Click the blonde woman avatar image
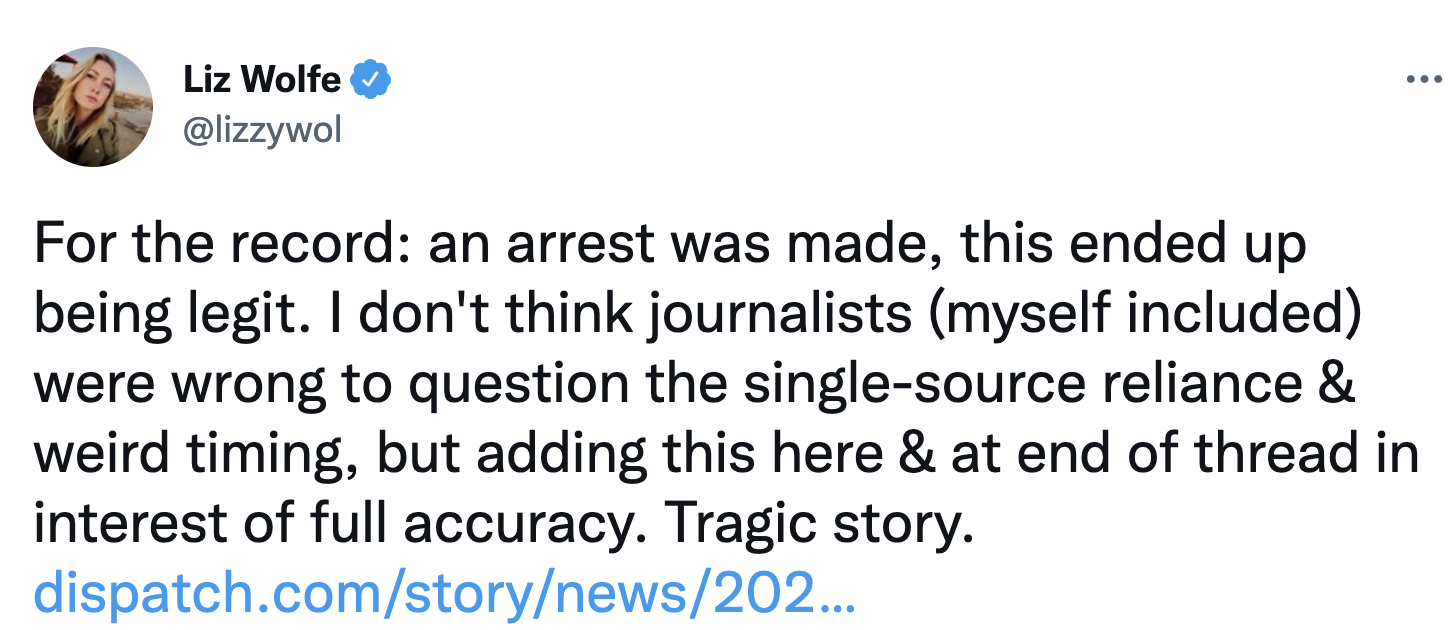The width and height of the screenshot is (1452, 630). pyautogui.click(x=92, y=106)
